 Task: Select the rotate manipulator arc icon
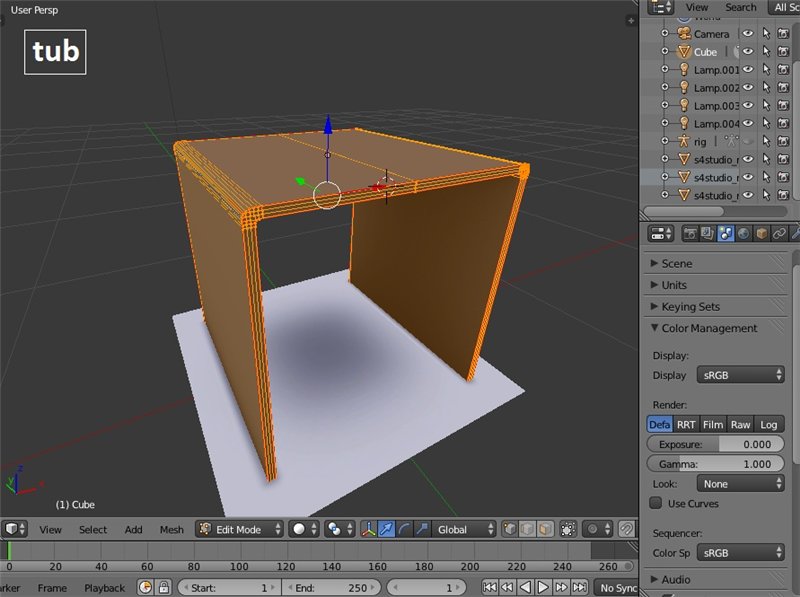pos(404,529)
